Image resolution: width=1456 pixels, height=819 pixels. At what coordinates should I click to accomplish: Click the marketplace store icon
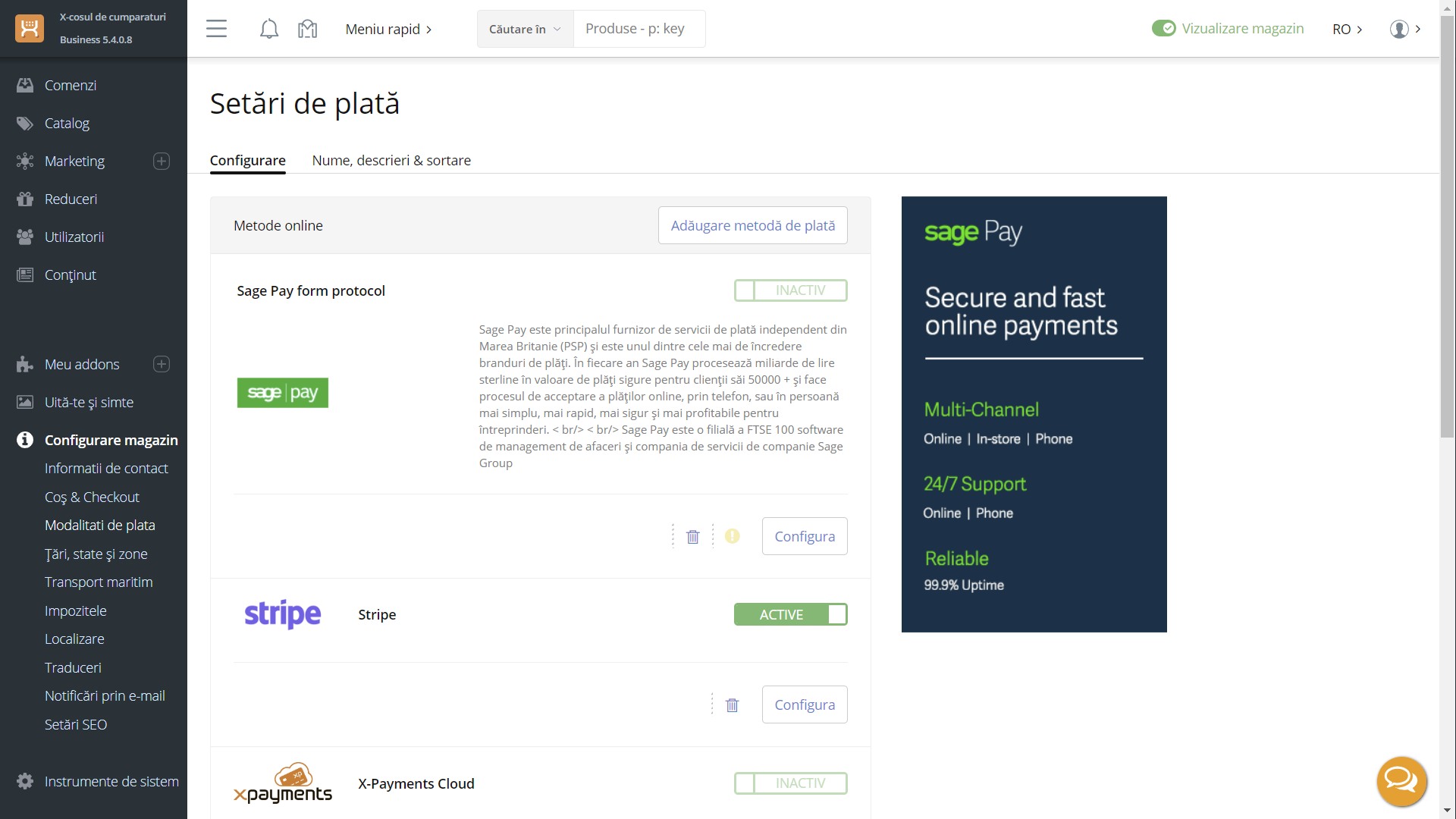307,29
